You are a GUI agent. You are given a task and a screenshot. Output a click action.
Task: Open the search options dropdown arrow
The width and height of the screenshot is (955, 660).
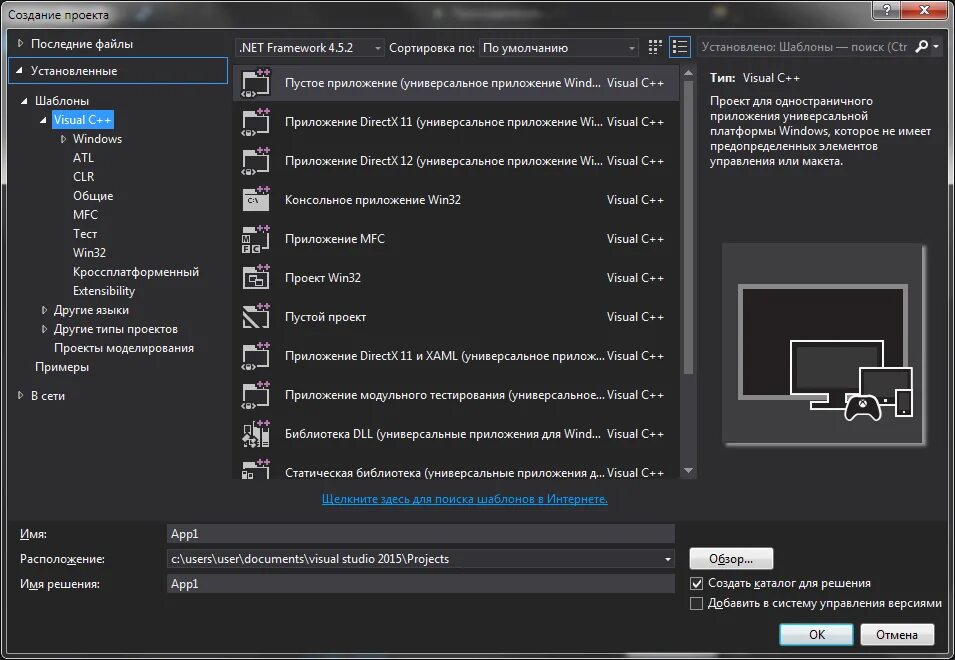pyautogui.click(x=936, y=46)
